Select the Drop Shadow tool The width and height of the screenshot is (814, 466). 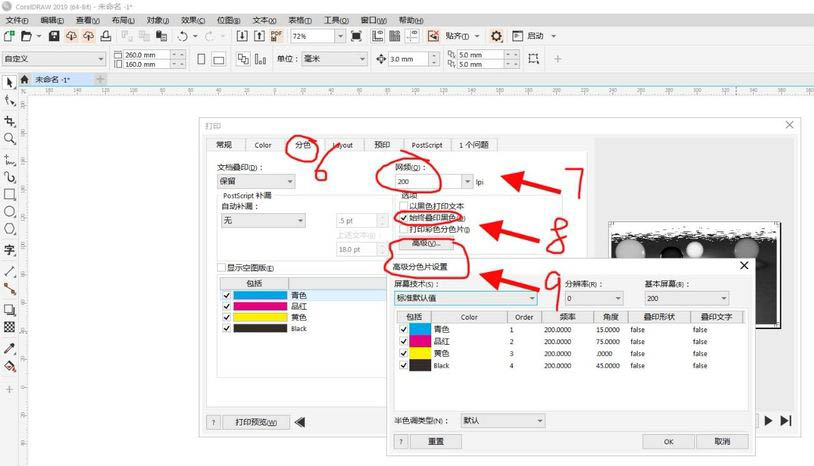9,310
